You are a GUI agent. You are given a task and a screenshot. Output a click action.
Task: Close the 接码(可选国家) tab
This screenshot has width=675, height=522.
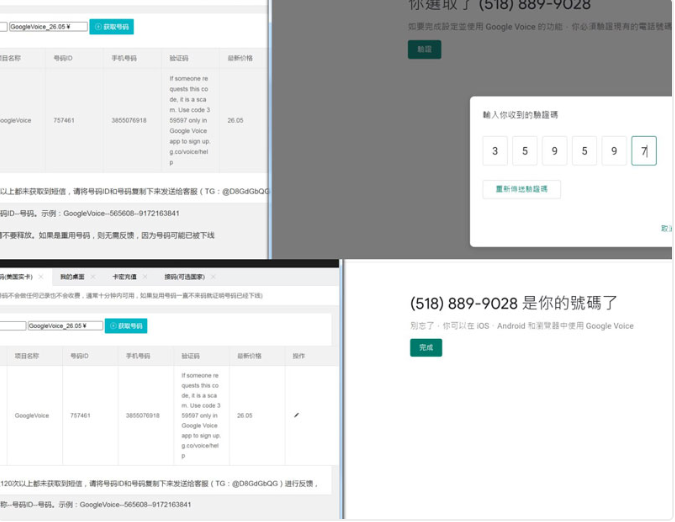[x=214, y=277]
